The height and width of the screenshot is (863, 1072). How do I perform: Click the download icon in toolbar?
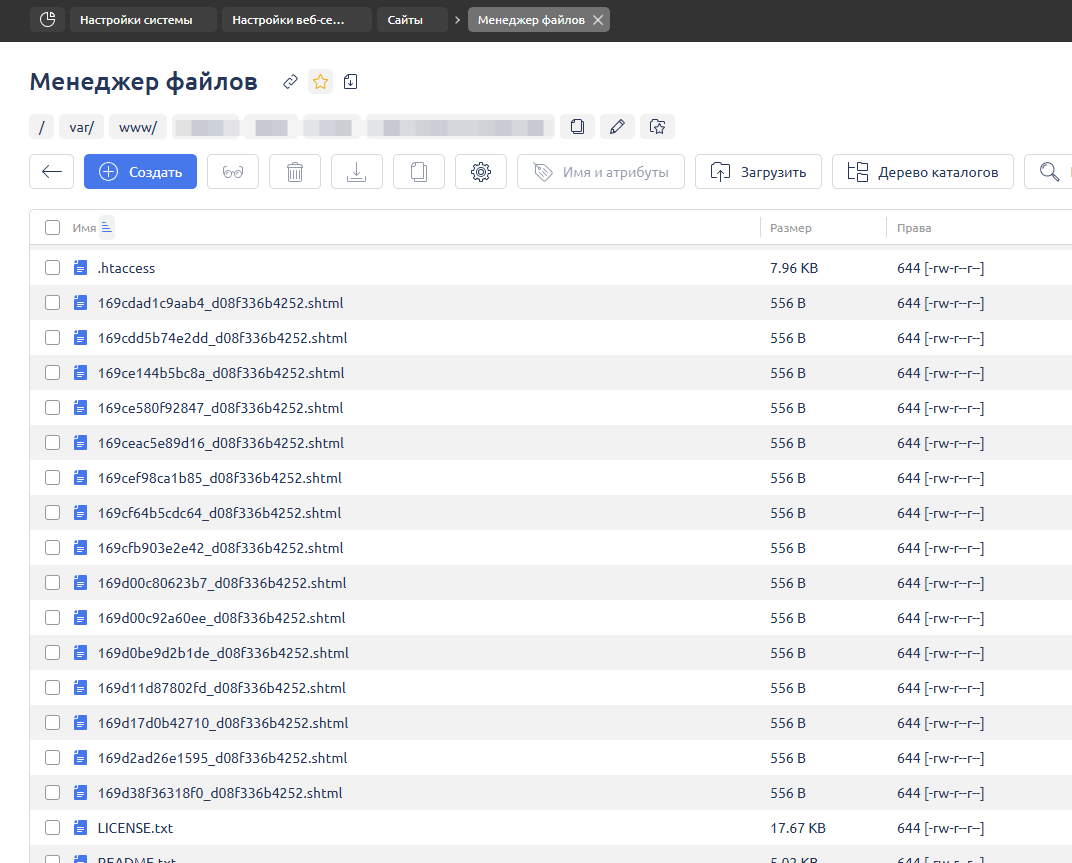pos(357,172)
